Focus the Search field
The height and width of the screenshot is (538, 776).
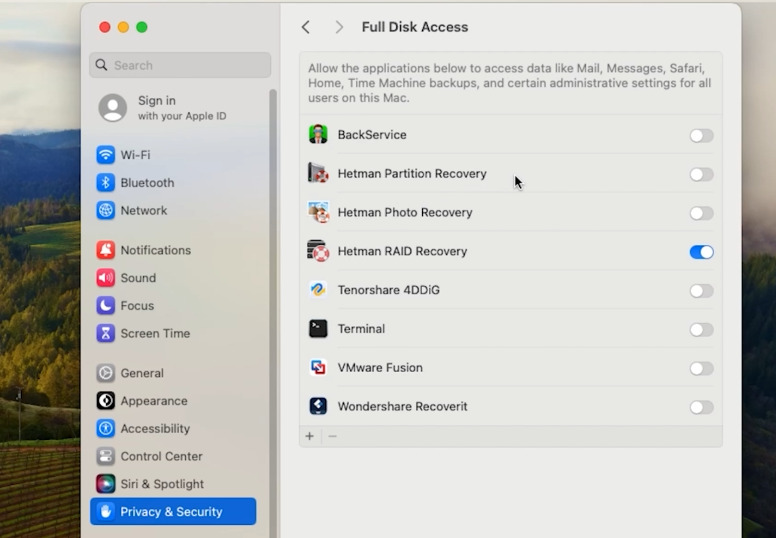[x=180, y=65]
